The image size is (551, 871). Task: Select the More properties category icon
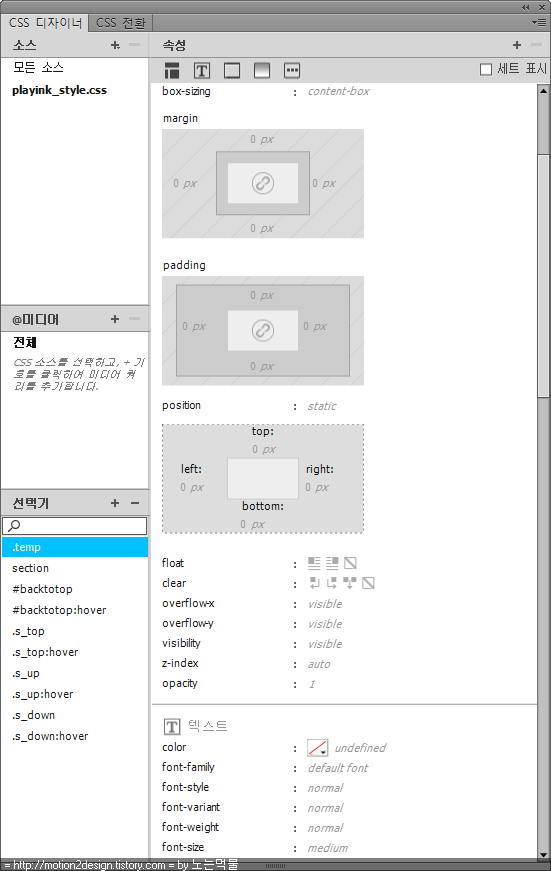point(292,71)
